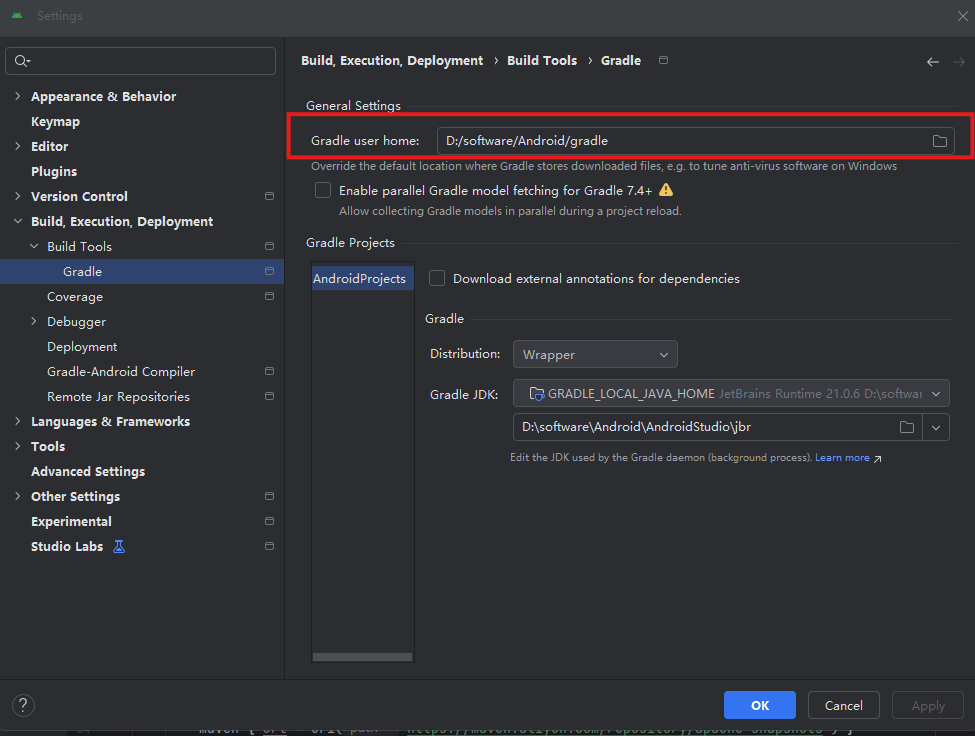Click the Android Studio logo in title bar

tap(17, 16)
